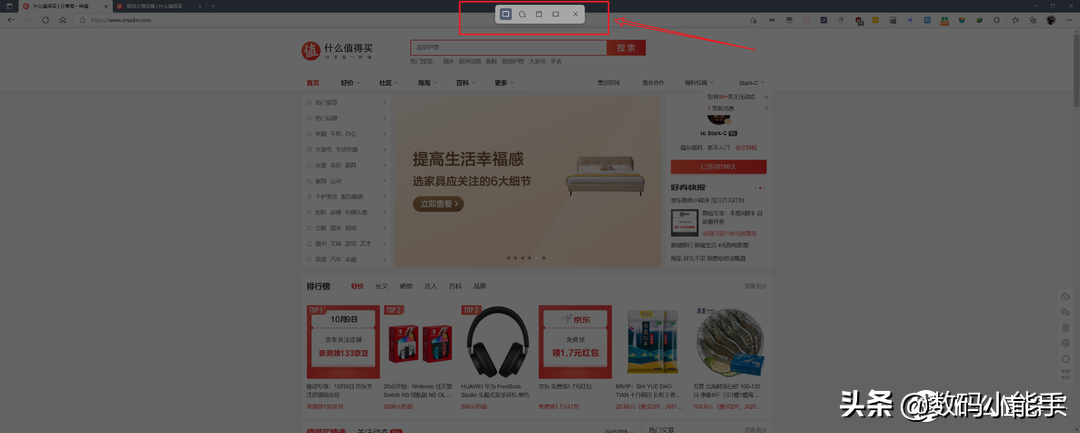Click 立即查看 button on furniture banner
Image resolution: width=1080 pixels, height=433 pixels.
click(438, 204)
